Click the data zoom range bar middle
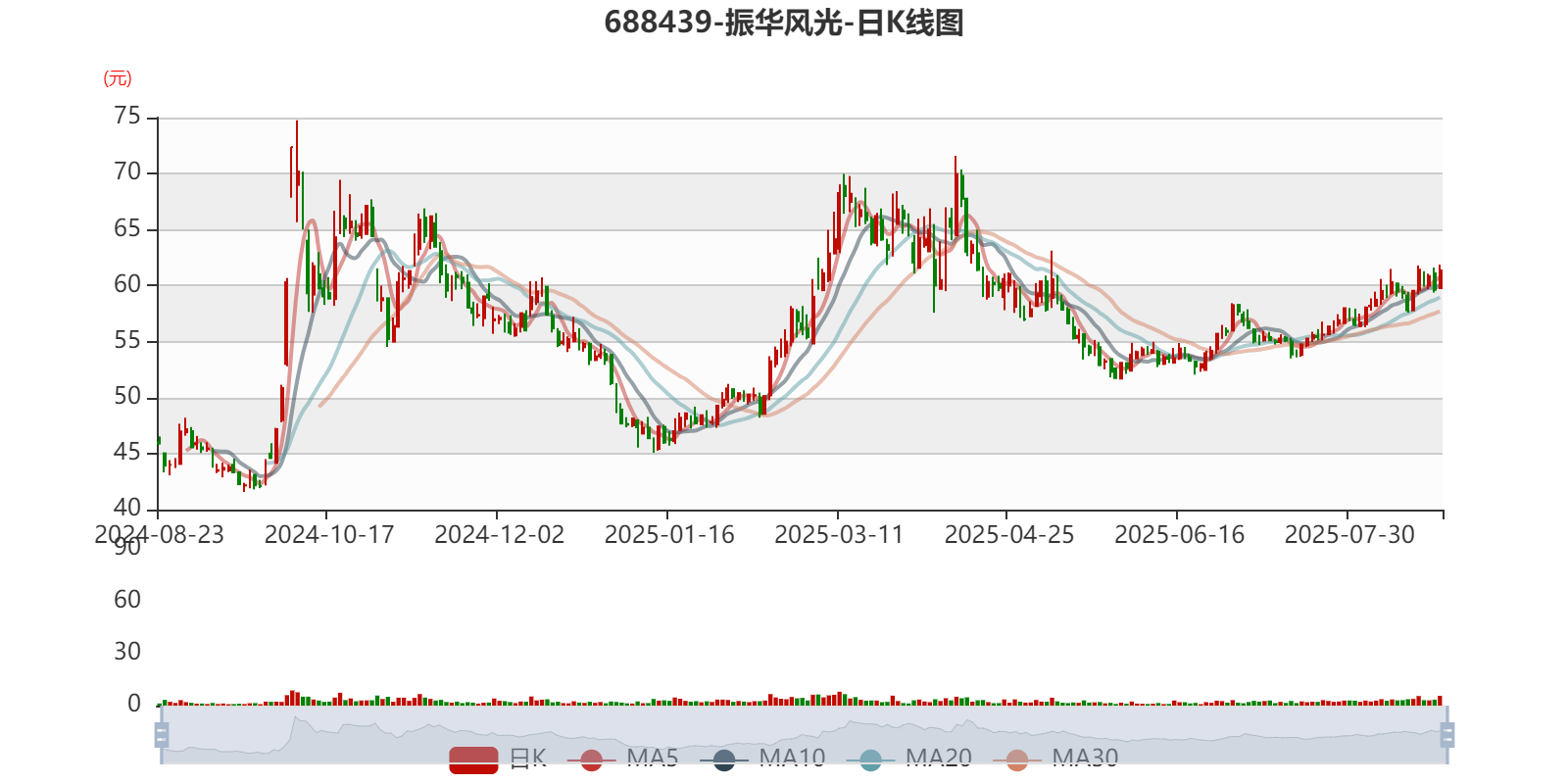Viewport: 1568px width, 784px height. 804,734
